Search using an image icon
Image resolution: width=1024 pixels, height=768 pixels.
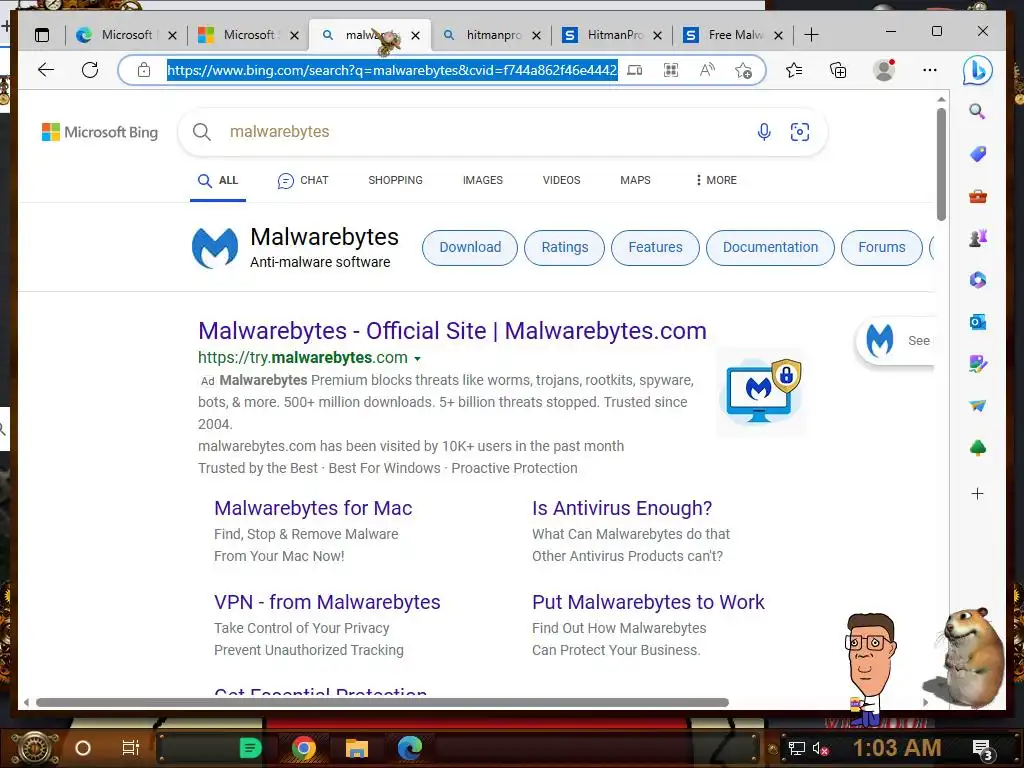[x=800, y=132]
